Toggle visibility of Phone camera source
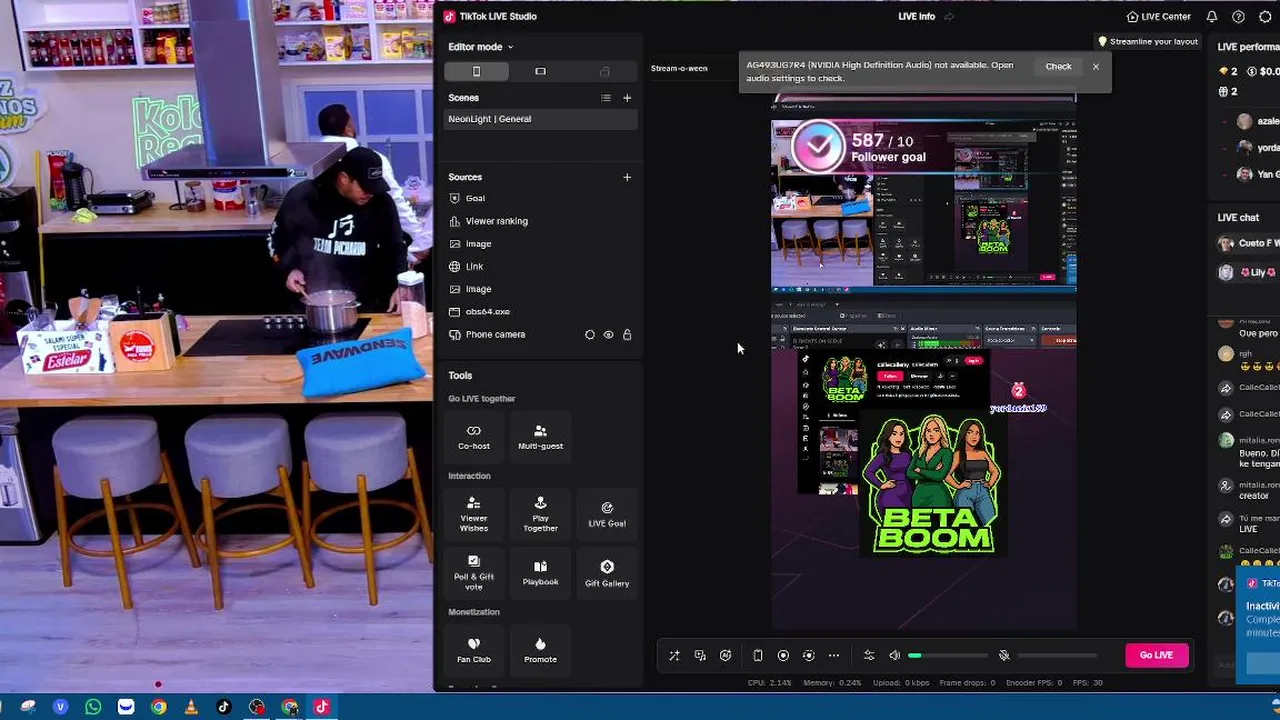This screenshot has height=720, width=1280. [608, 335]
